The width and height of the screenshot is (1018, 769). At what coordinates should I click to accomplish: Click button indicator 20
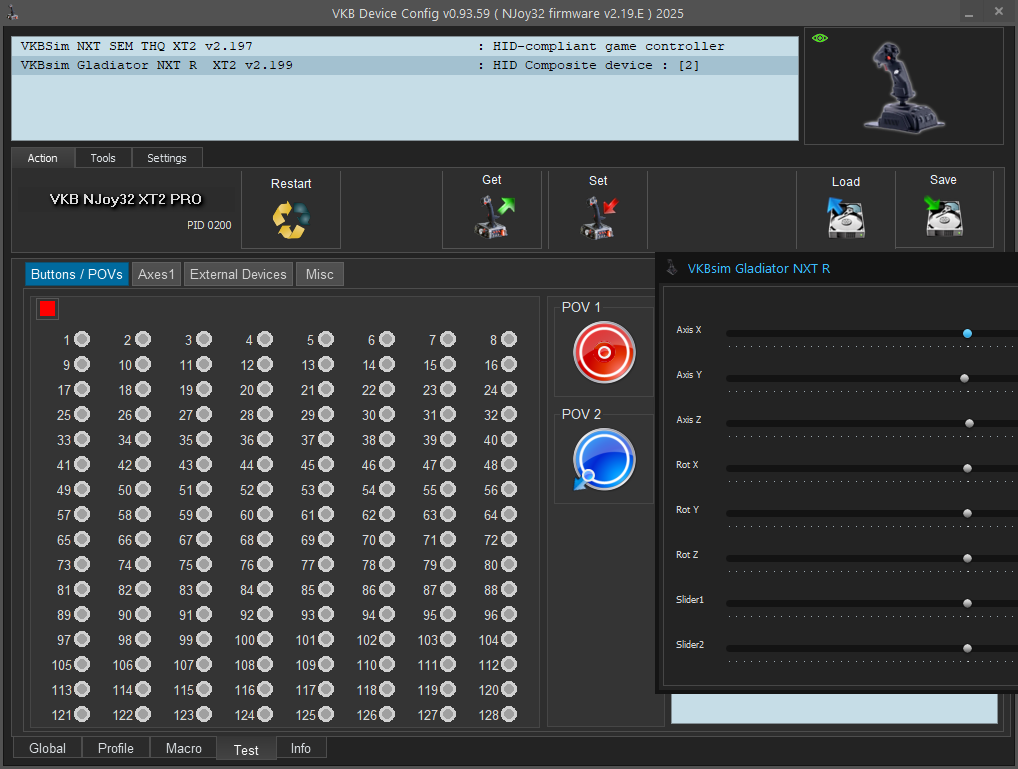tap(265, 389)
